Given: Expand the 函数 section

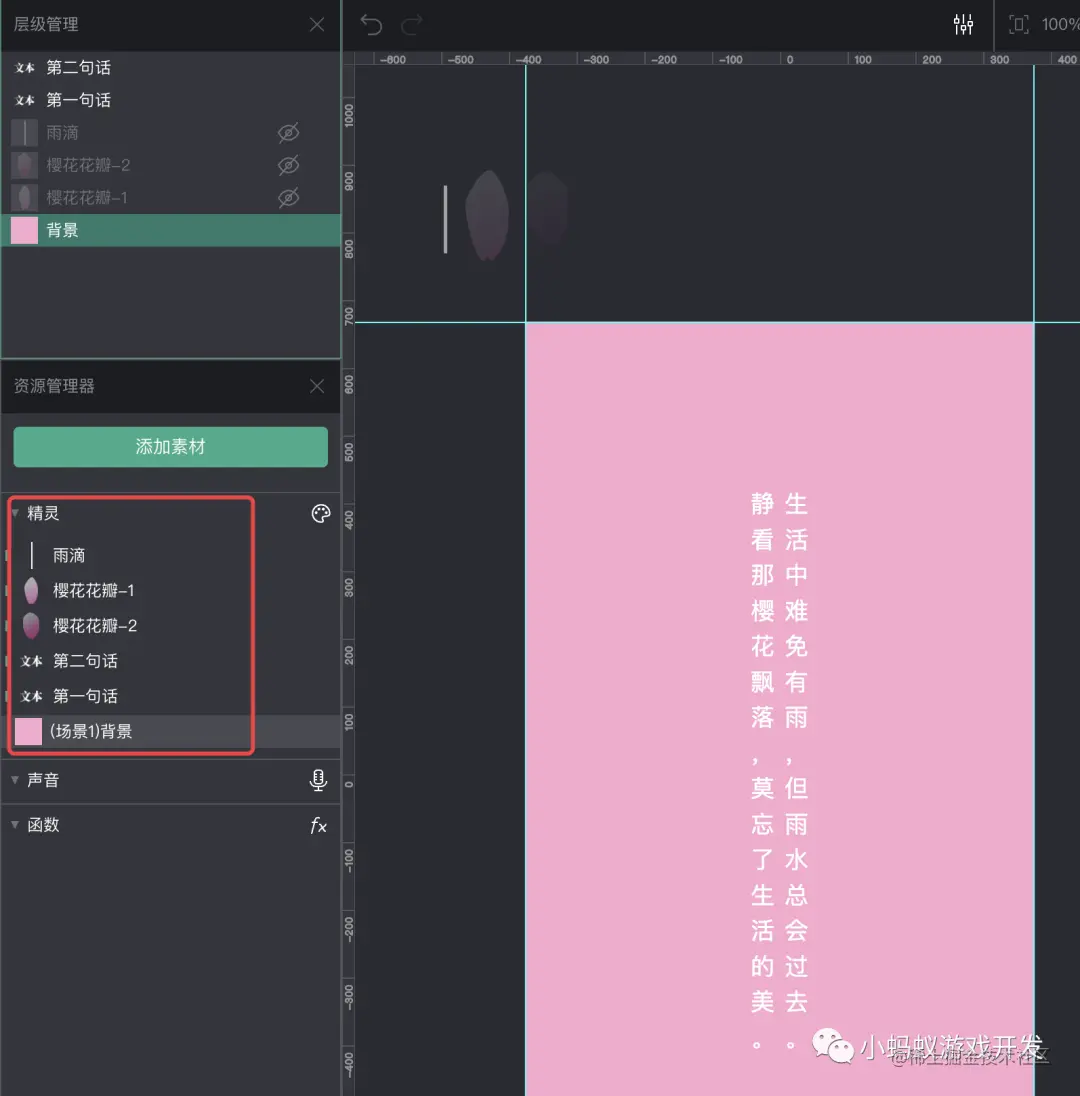Looking at the screenshot, I should [15, 825].
